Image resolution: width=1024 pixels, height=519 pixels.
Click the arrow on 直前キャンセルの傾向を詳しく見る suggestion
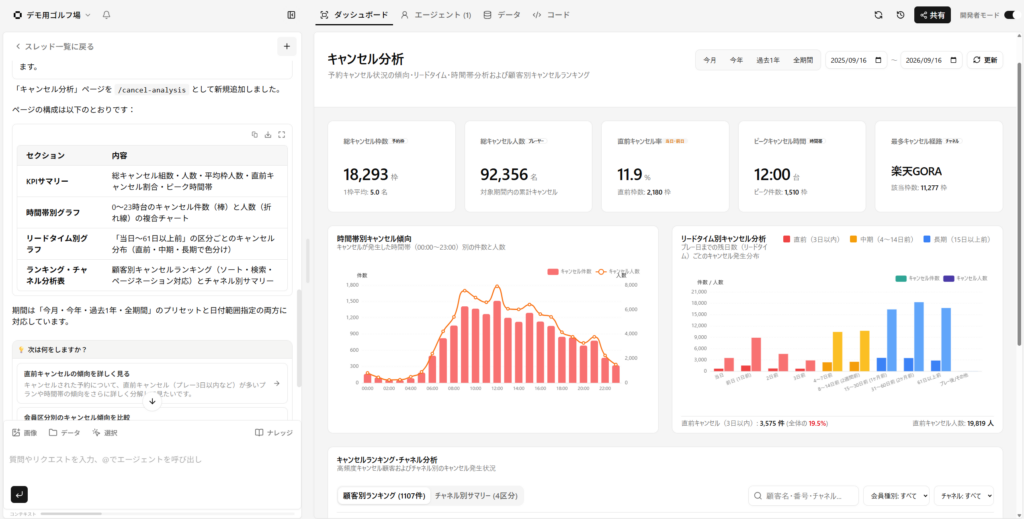[277, 383]
